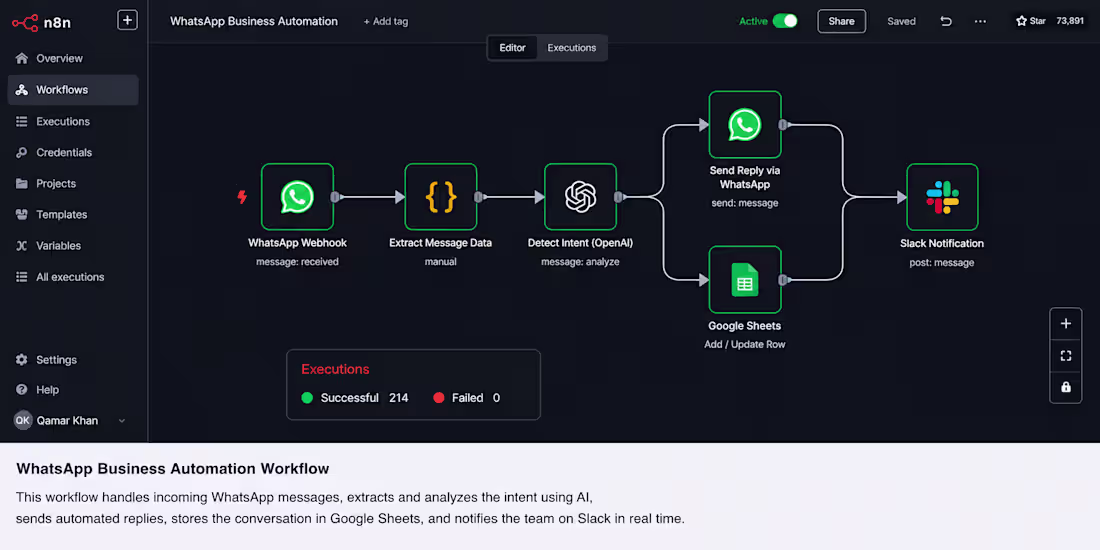This screenshot has height=550, width=1100.
Task: Open Settings gear in sidebar
Action: tap(22, 360)
